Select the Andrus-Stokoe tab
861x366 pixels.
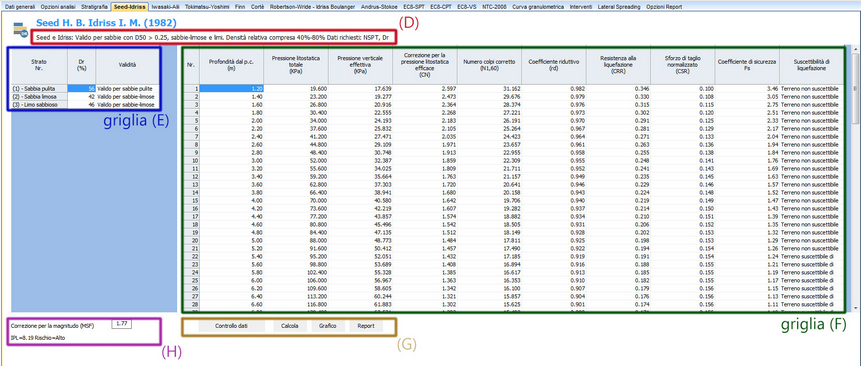coord(380,7)
